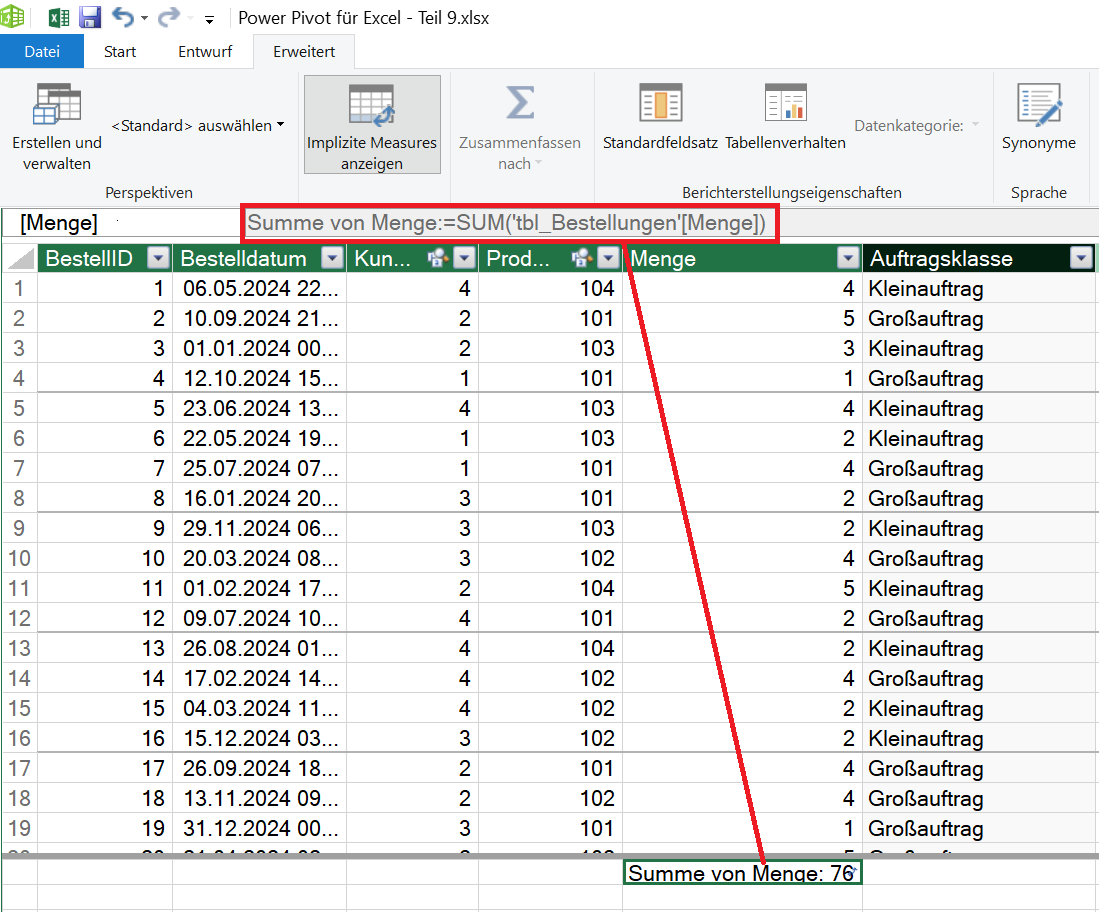Toggle Implizite Measures anzeigen
The width and height of the screenshot is (1099, 912).
point(372,125)
